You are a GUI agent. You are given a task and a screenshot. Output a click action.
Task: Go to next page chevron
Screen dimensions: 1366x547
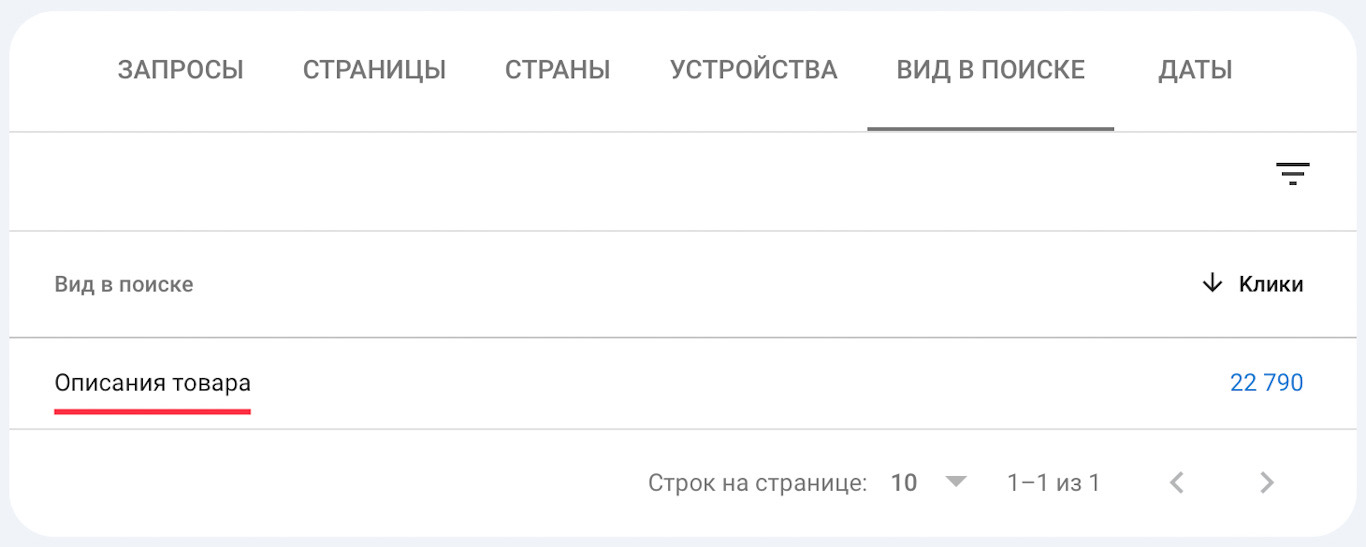pos(1267,483)
